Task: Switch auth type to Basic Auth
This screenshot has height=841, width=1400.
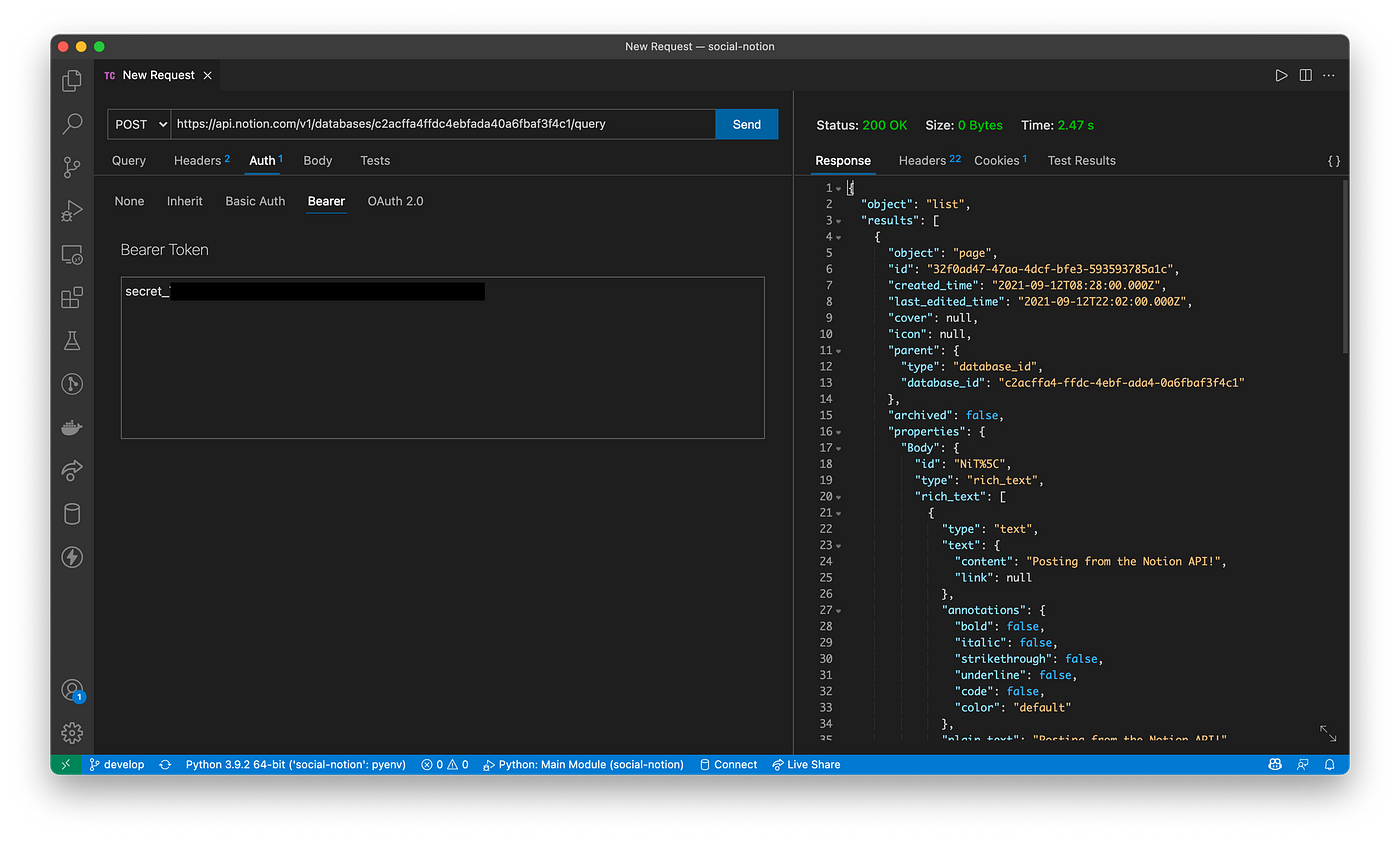Action: [255, 201]
